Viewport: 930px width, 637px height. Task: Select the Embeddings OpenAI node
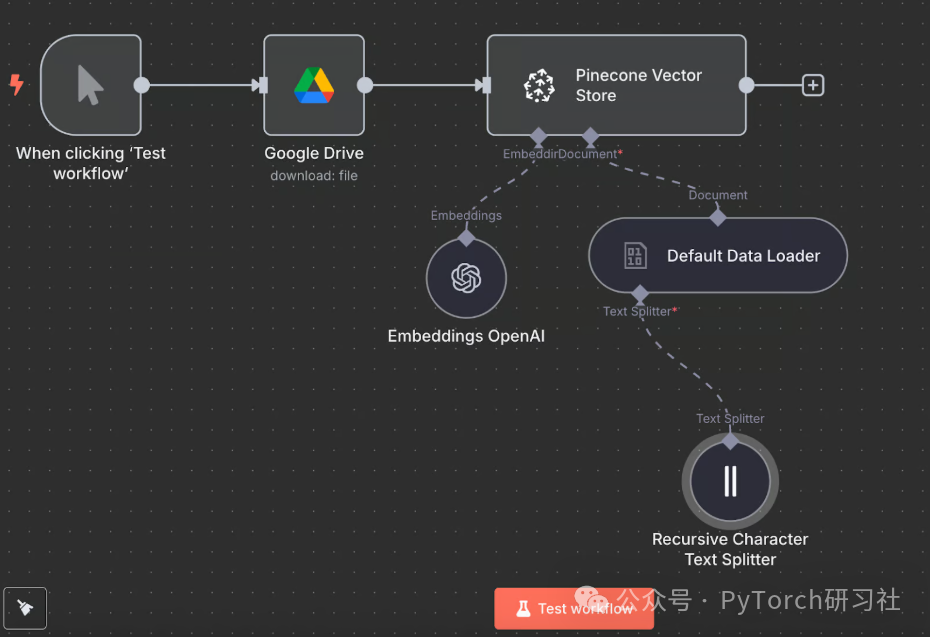pos(466,278)
